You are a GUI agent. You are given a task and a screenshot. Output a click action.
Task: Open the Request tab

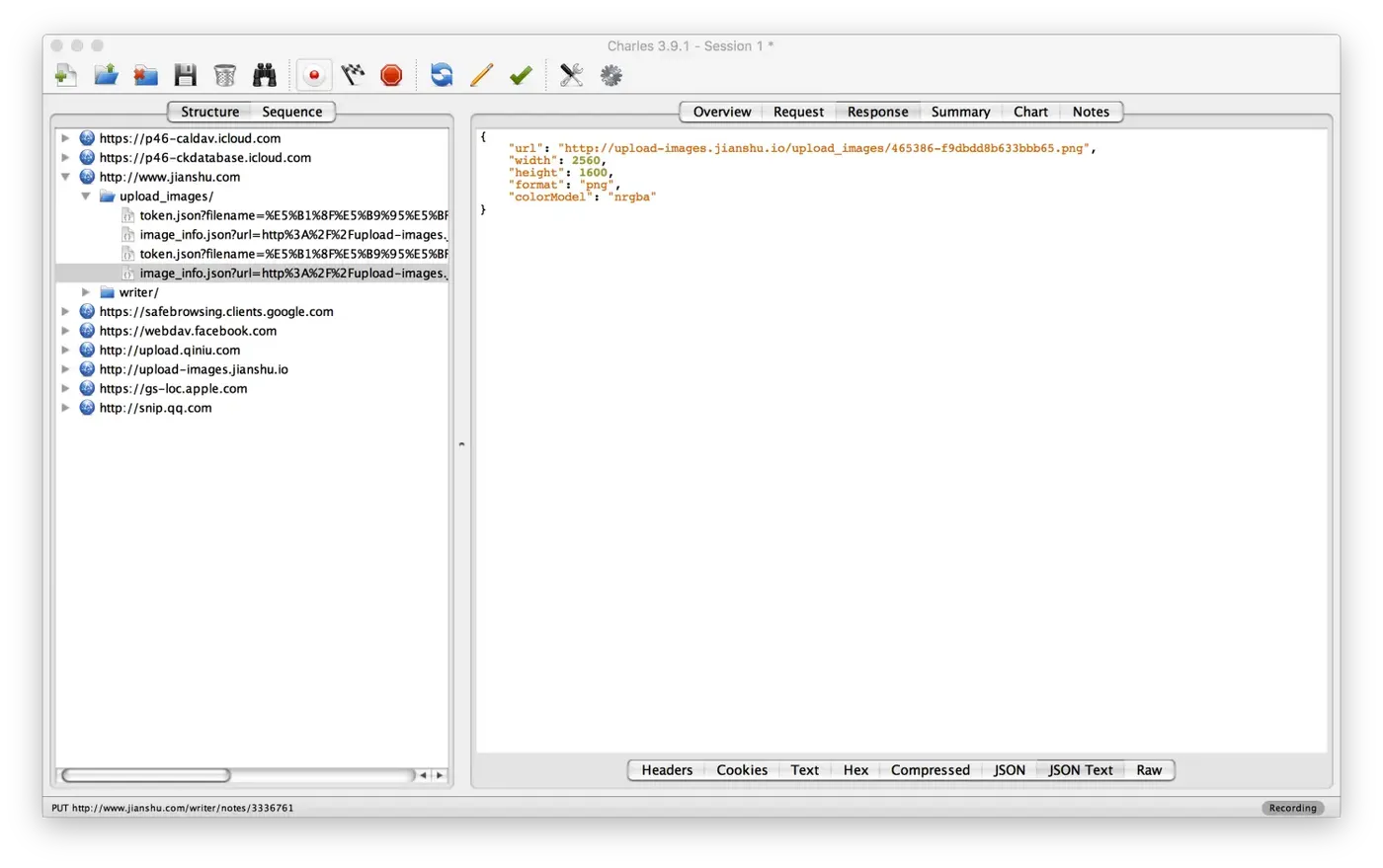[798, 112]
